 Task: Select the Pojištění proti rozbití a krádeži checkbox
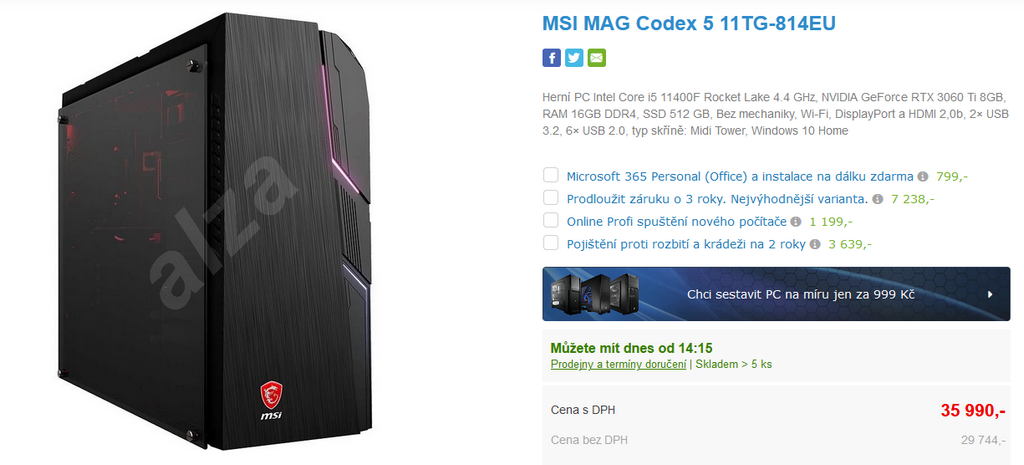[x=551, y=243]
